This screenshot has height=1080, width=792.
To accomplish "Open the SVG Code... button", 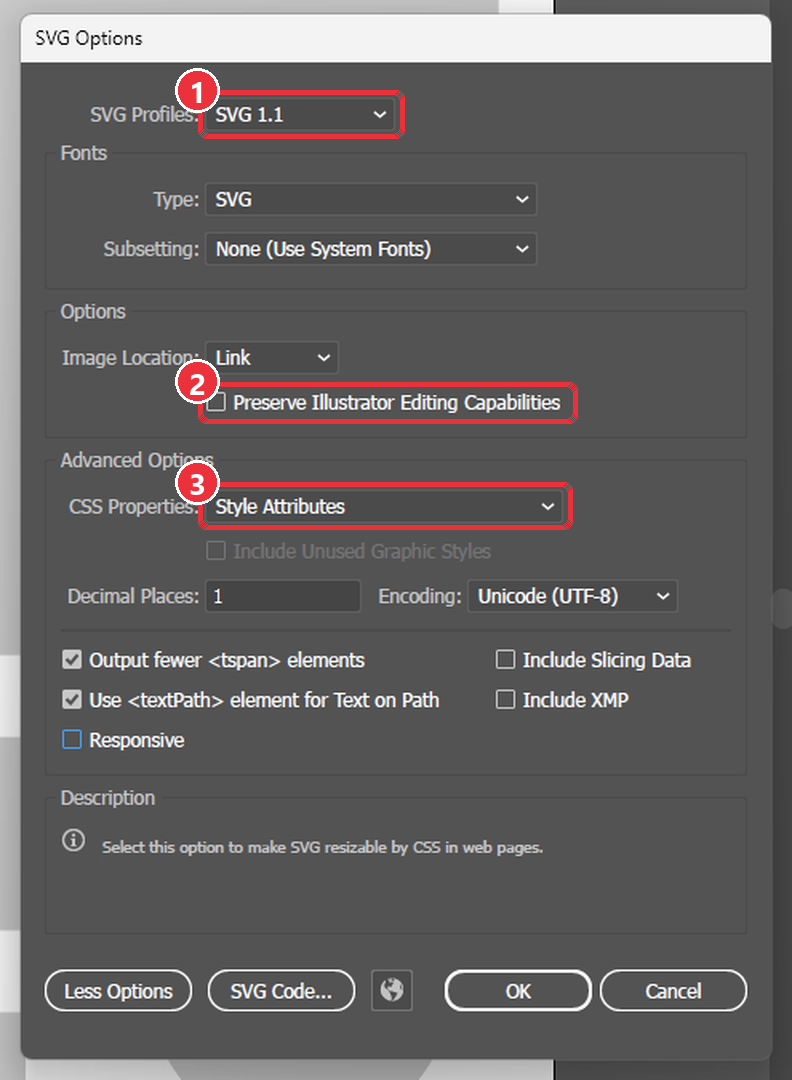I will pyautogui.click(x=281, y=991).
